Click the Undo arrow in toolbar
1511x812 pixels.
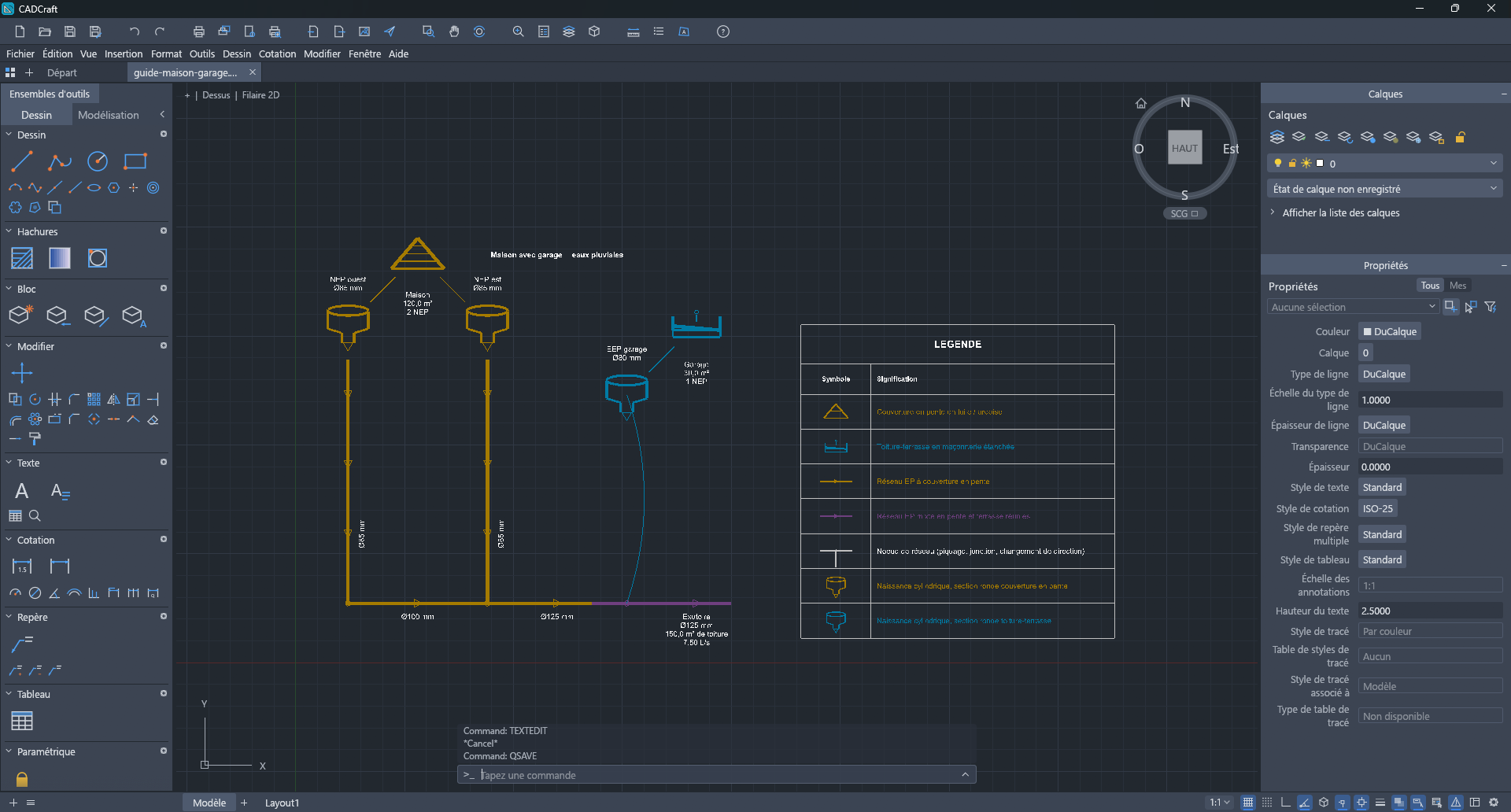[135, 31]
